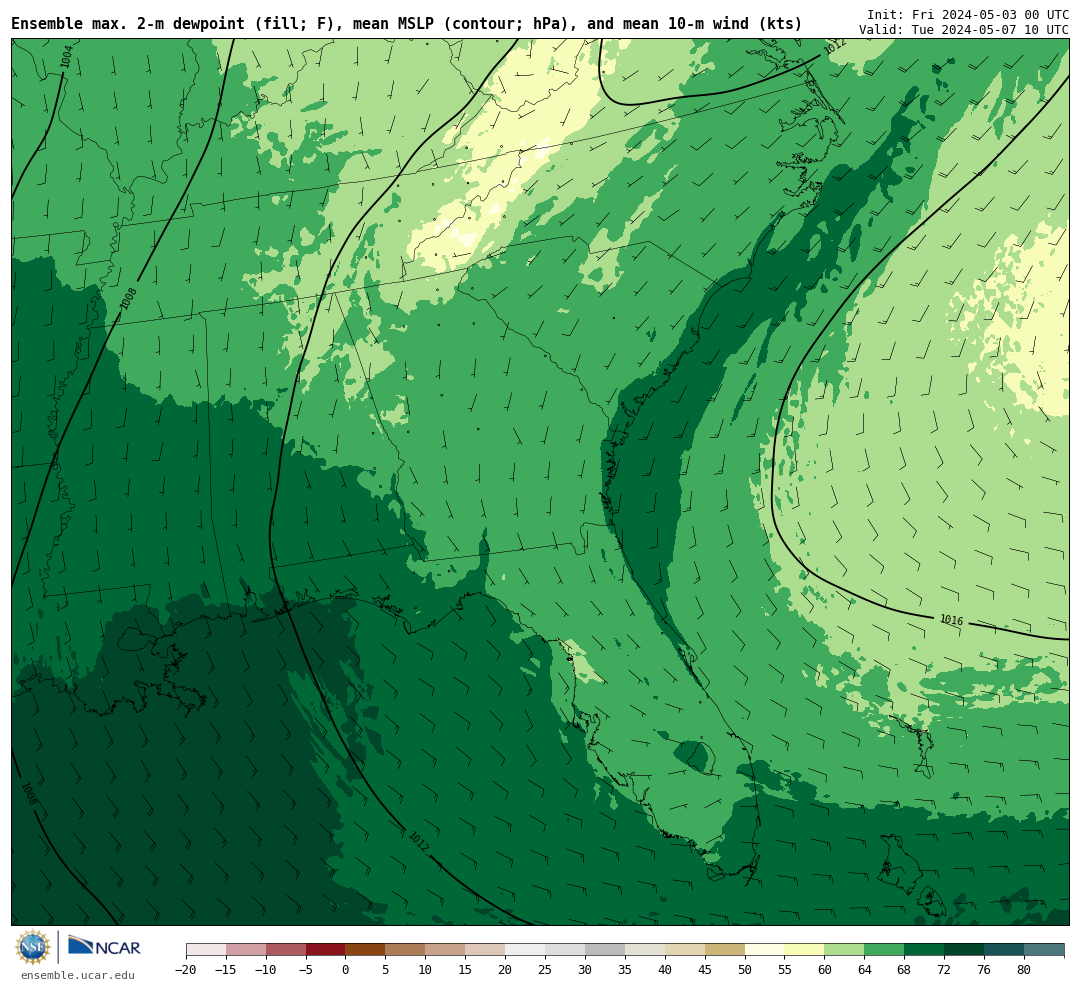
Task: Pick the teal swatch between 76 and 80
Action: pos(1005,950)
